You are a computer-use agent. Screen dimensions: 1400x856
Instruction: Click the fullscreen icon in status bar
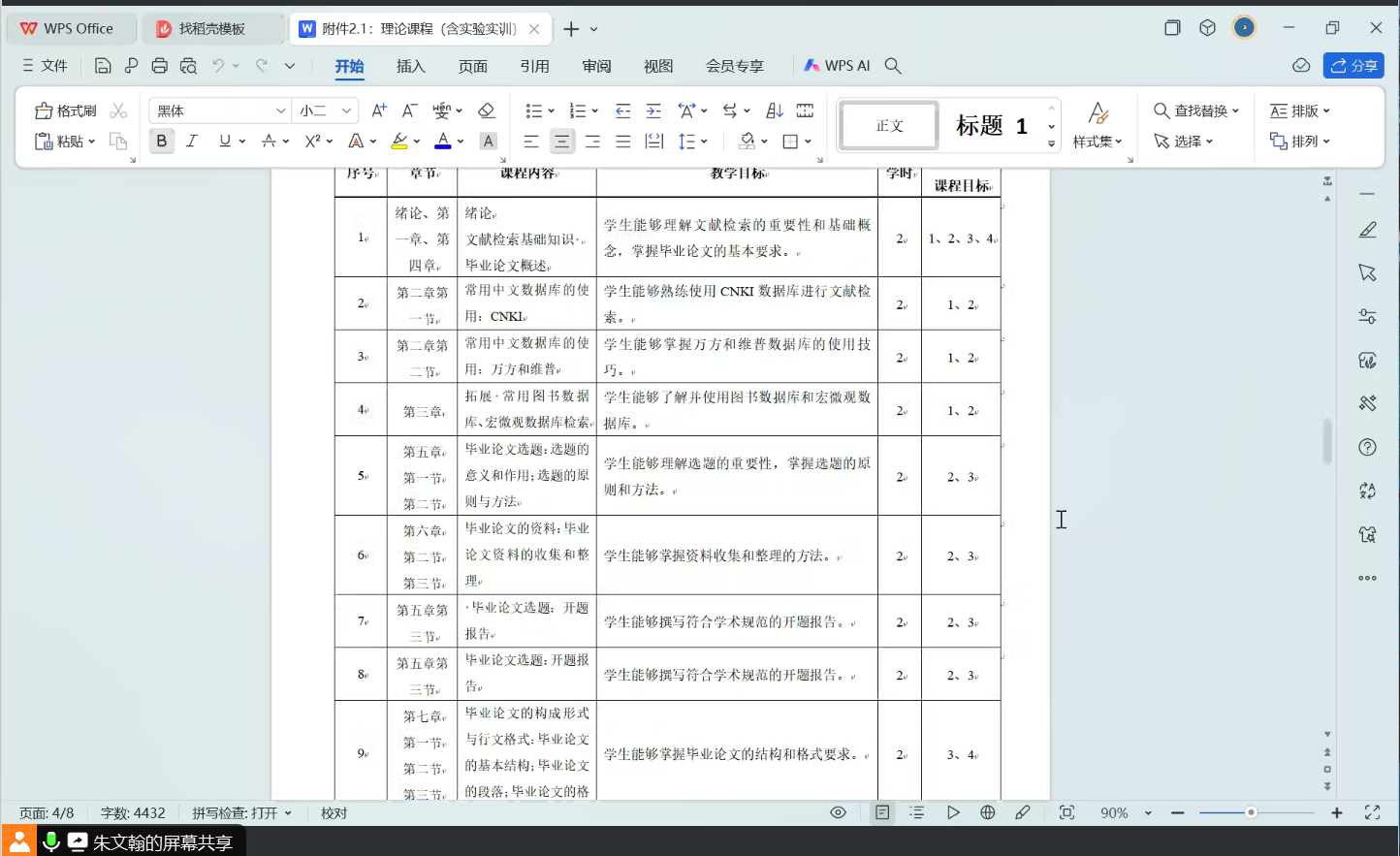pyautogui.click(x=1372, y=812)
